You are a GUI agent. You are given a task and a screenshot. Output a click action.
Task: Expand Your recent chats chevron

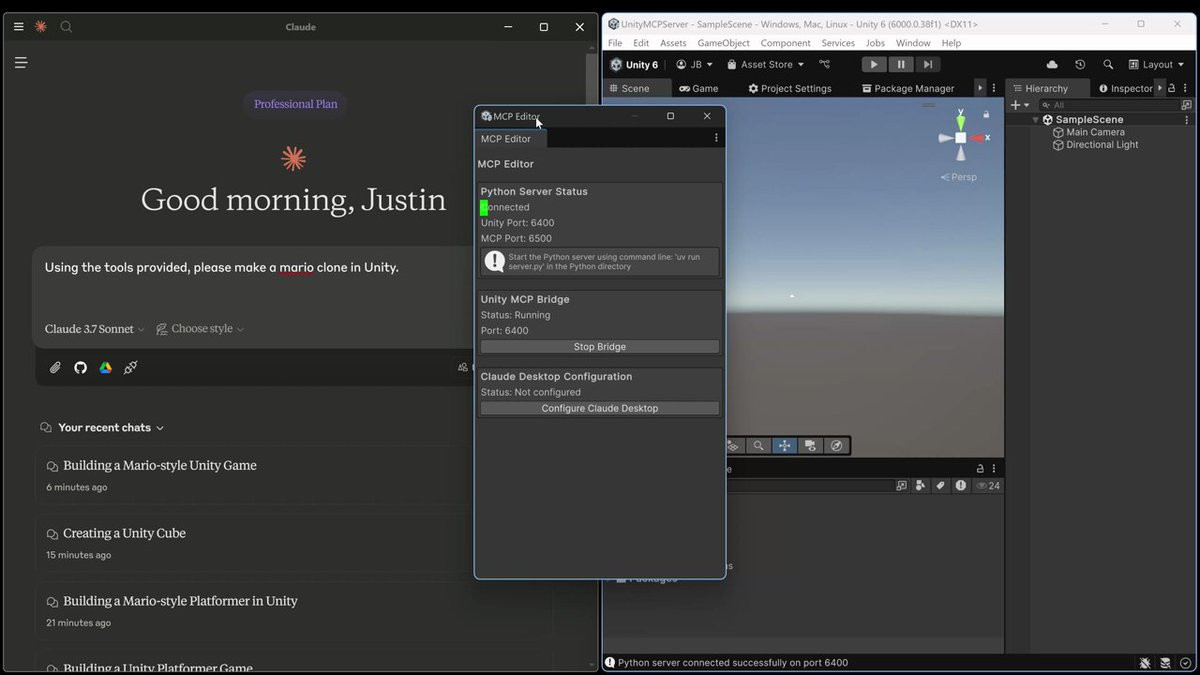pos(160,428)
